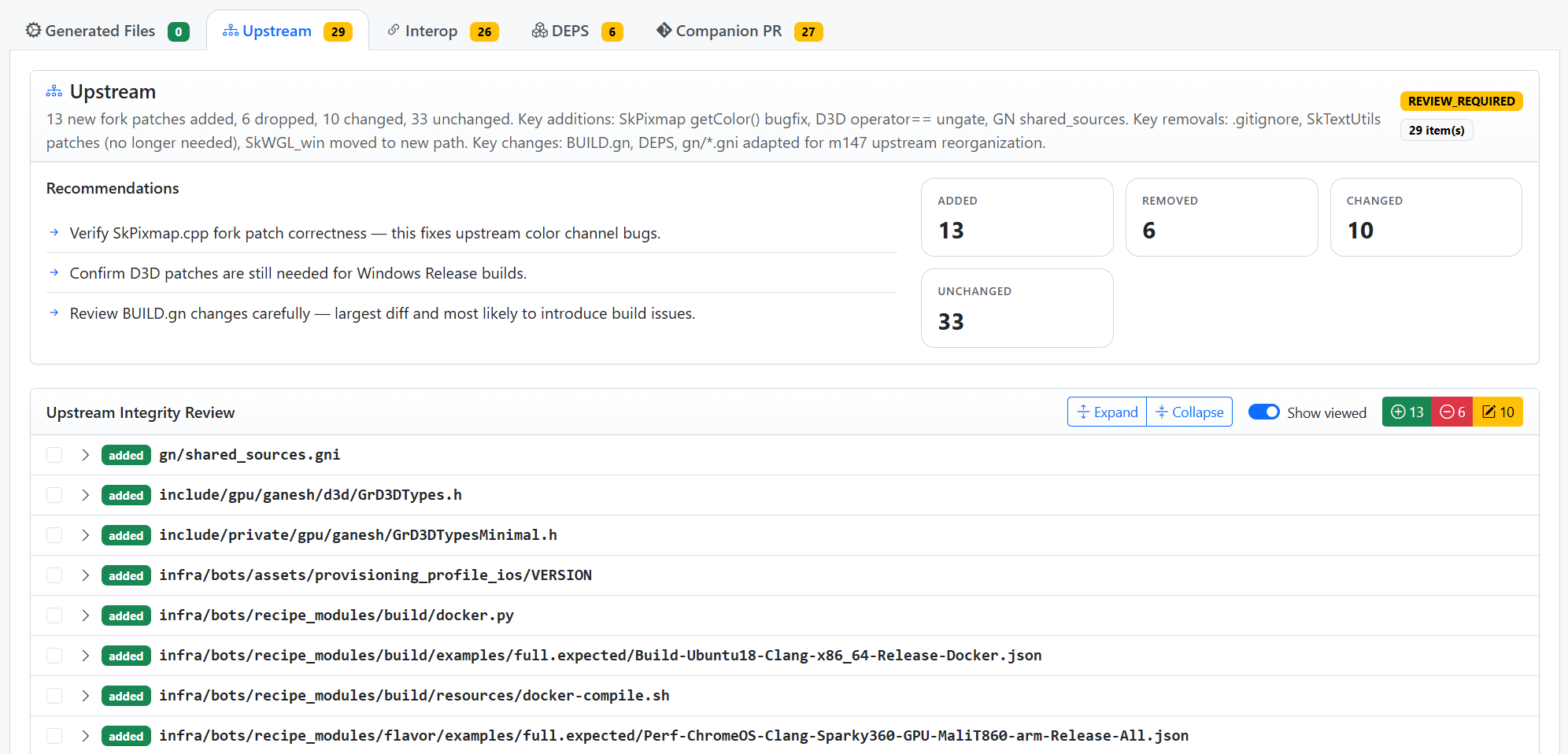1568x754 pixels.
Task: Click the added tag on docker.py
Action: [126, 615]
